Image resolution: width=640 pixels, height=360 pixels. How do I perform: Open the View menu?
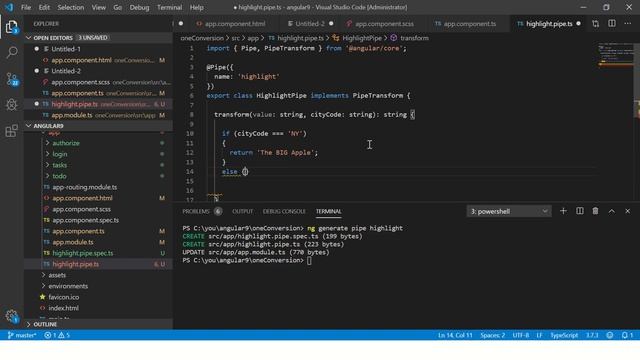point(98,7)
